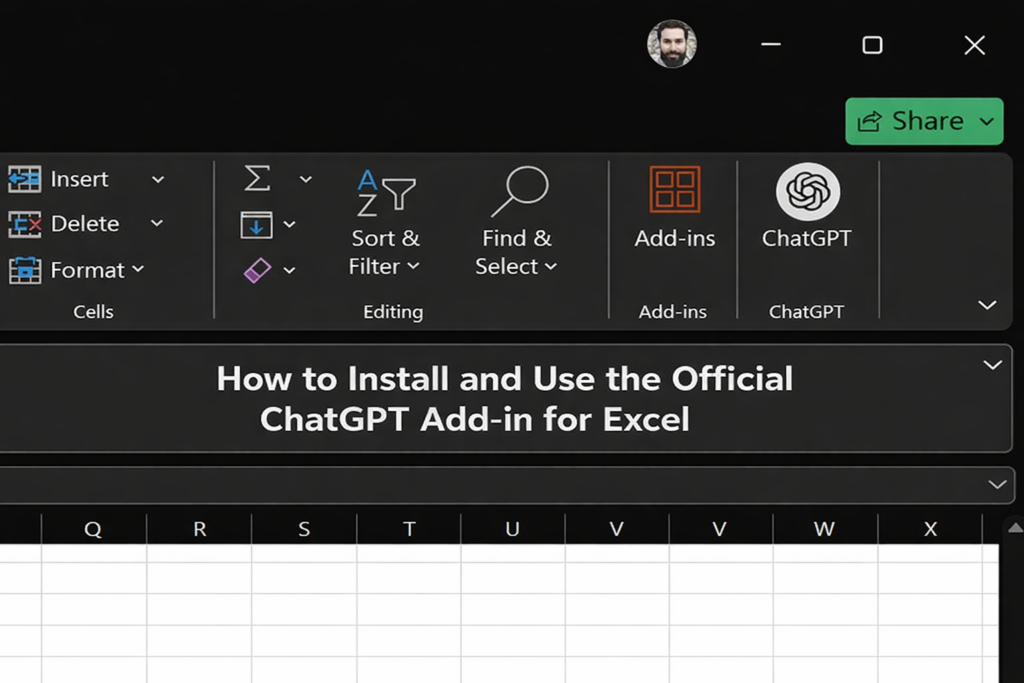The width and height of the screenshot is (1024, 683).
Task: Open the Add-ins gallery
Action: point(675,190)
